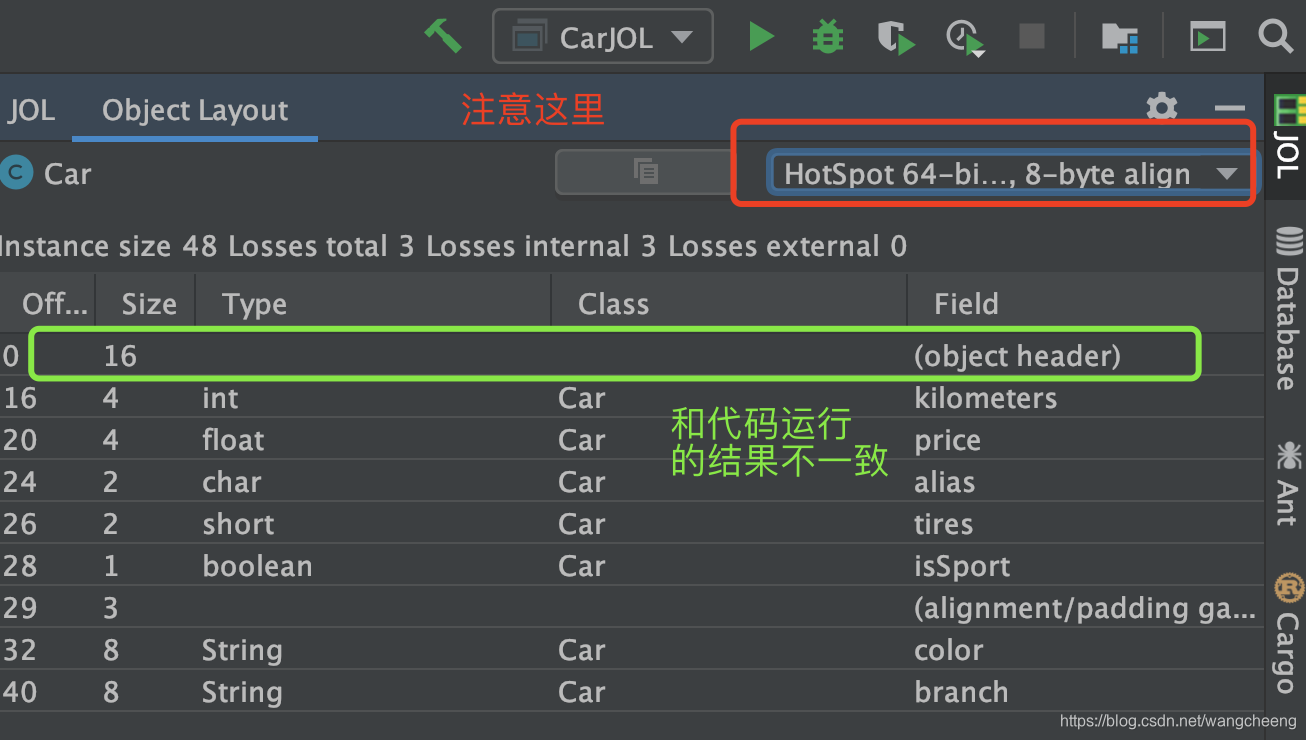Open the Database side tool window
1306x740 pixels.
(x=1288, y=308)
